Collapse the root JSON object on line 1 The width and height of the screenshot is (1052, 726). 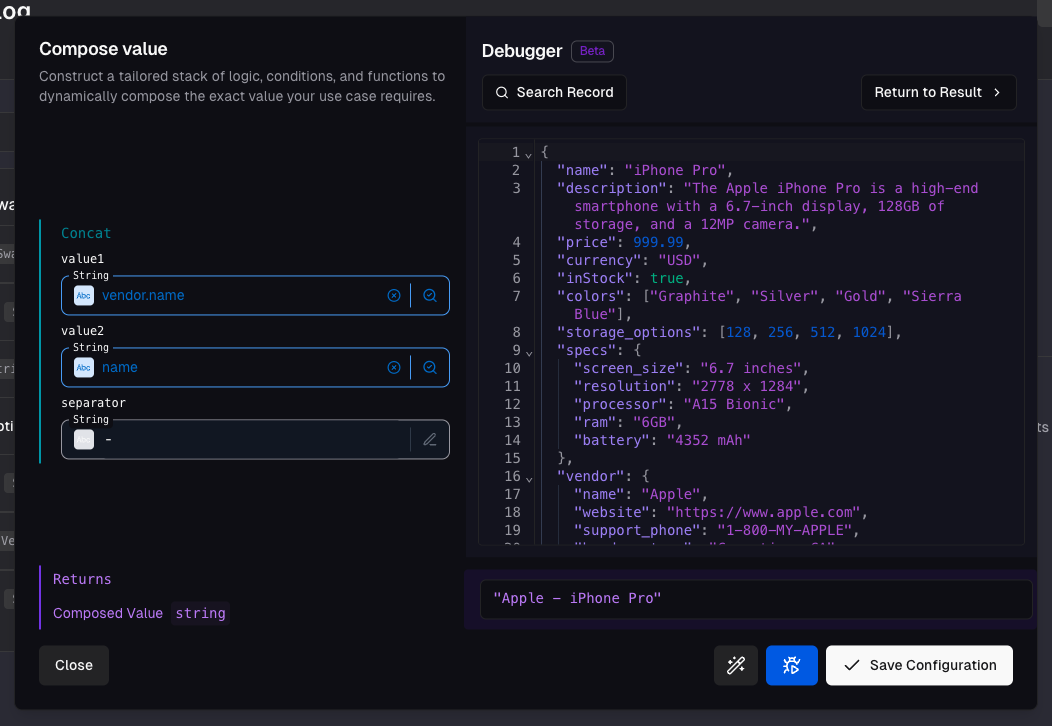[x=528, y=153]
